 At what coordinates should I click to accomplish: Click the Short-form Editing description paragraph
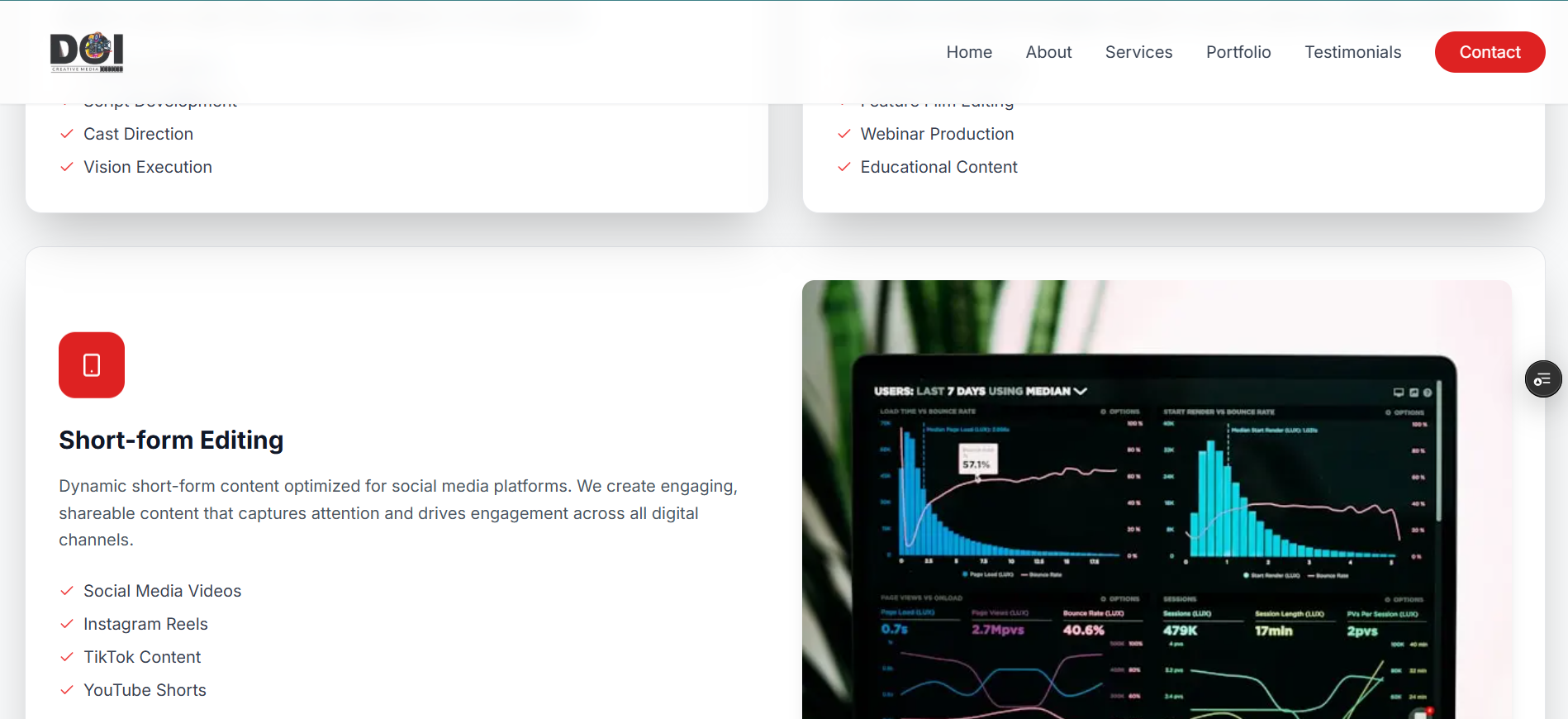click(x=397, y=512)
